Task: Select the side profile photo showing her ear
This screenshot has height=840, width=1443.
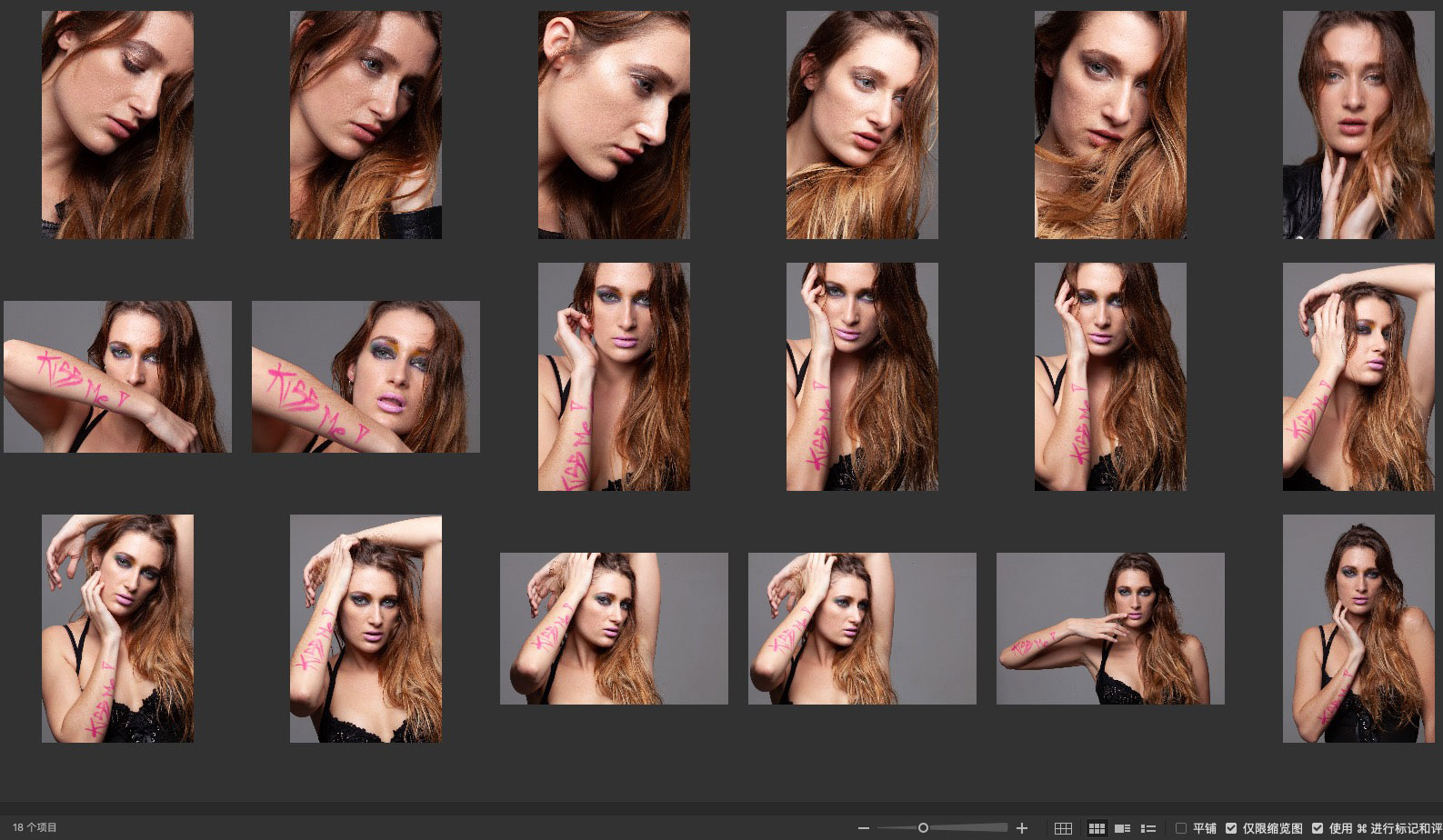Action: click(614, 125)
